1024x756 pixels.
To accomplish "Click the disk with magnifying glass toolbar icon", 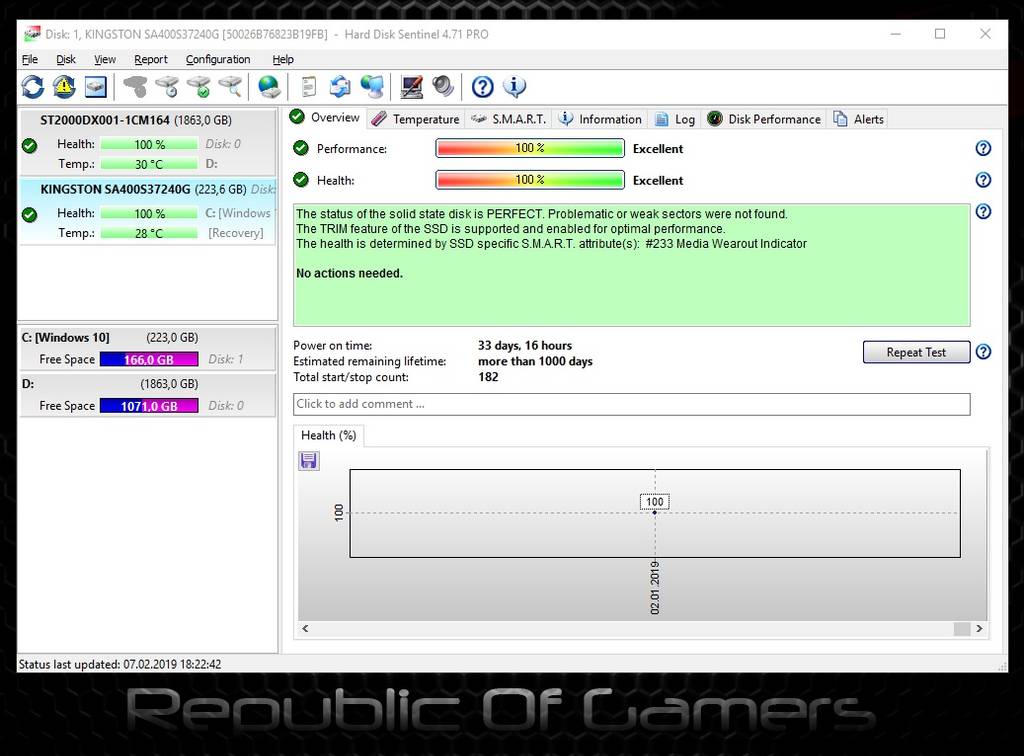I will click(230, 87).
